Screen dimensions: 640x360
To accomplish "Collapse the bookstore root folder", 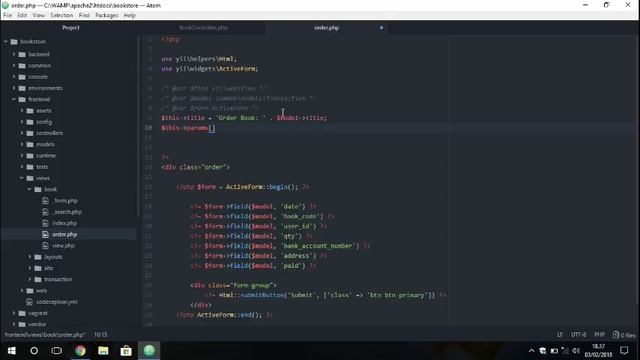I will [x=6, y=42].
